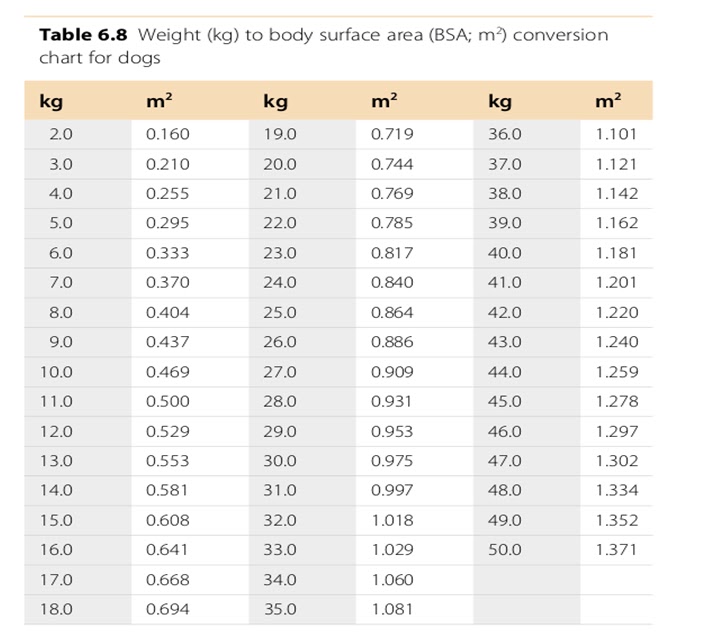Select the 19.0 kg weight cell

click(280, 134)
